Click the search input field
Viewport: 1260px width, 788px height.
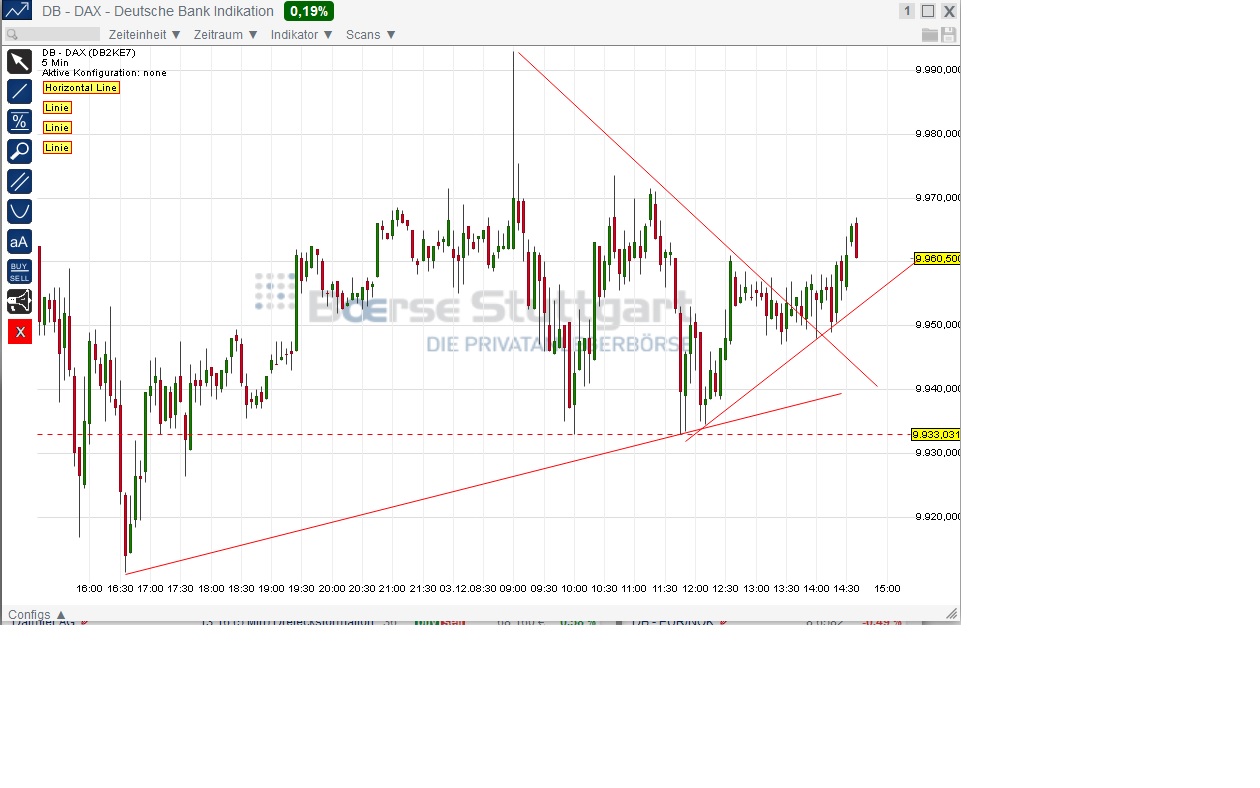[x=52, y=33]
